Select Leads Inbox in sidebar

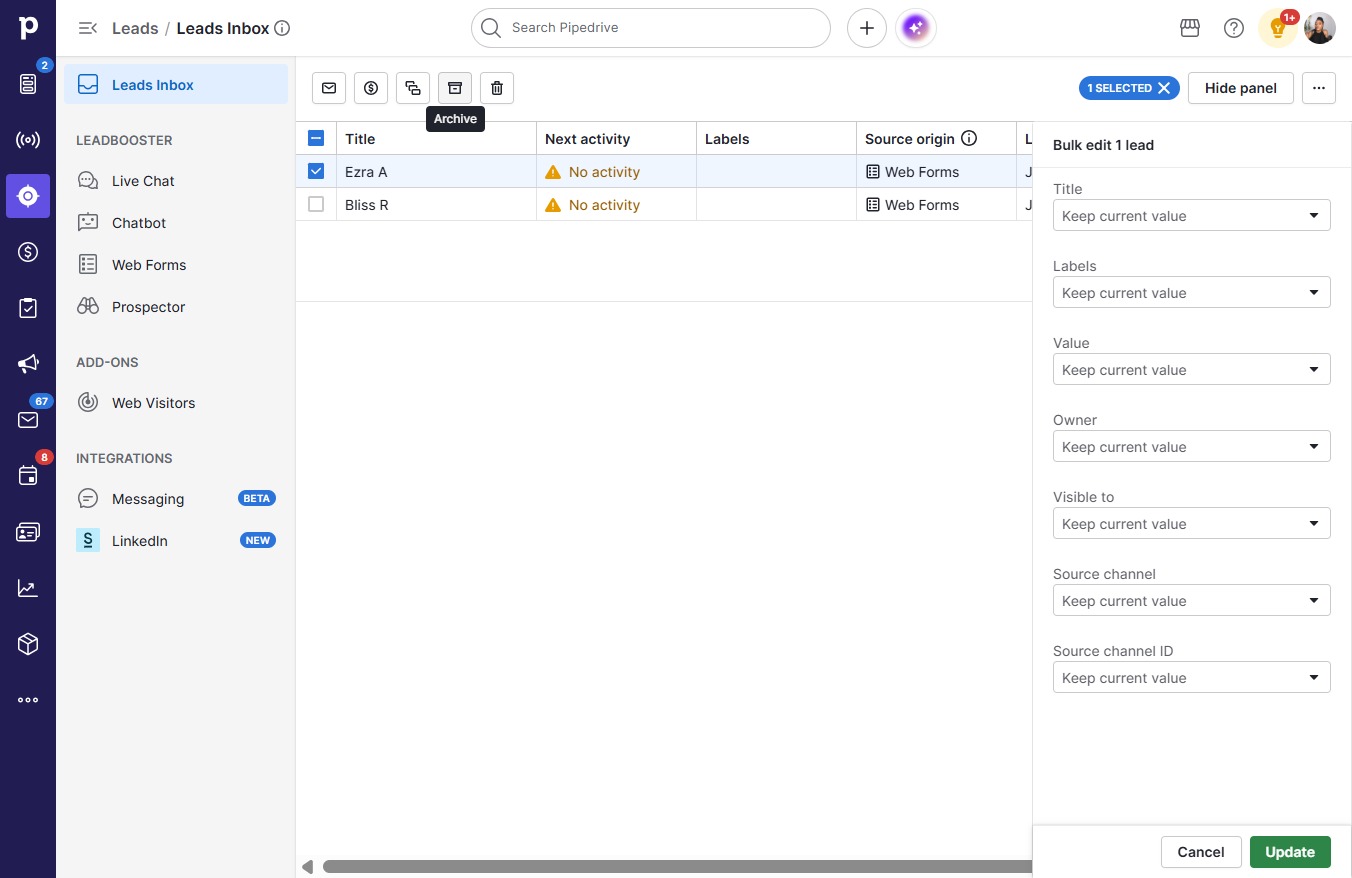click(176, 85)
